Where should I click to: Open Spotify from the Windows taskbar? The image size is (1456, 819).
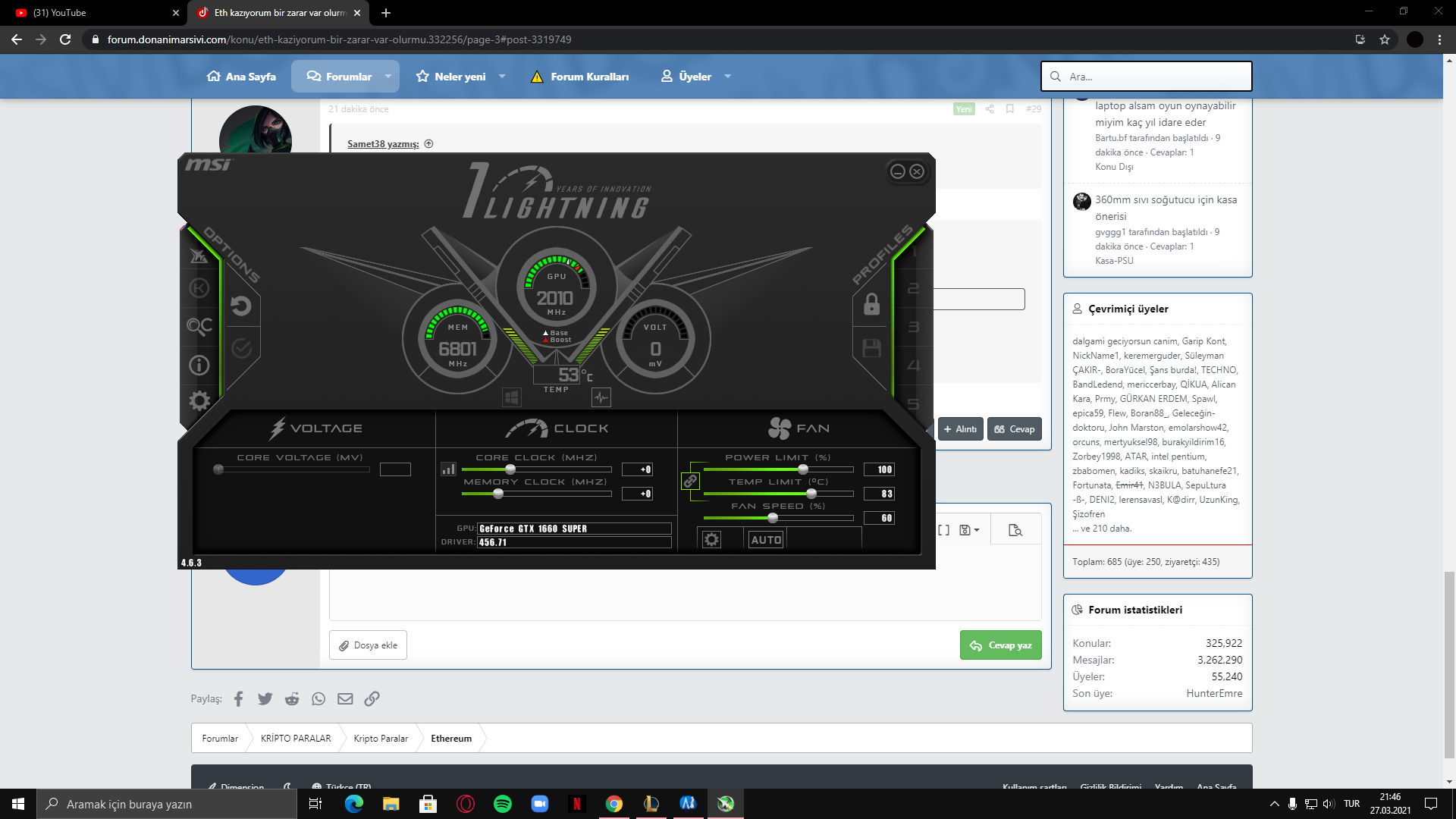[502, 804]
